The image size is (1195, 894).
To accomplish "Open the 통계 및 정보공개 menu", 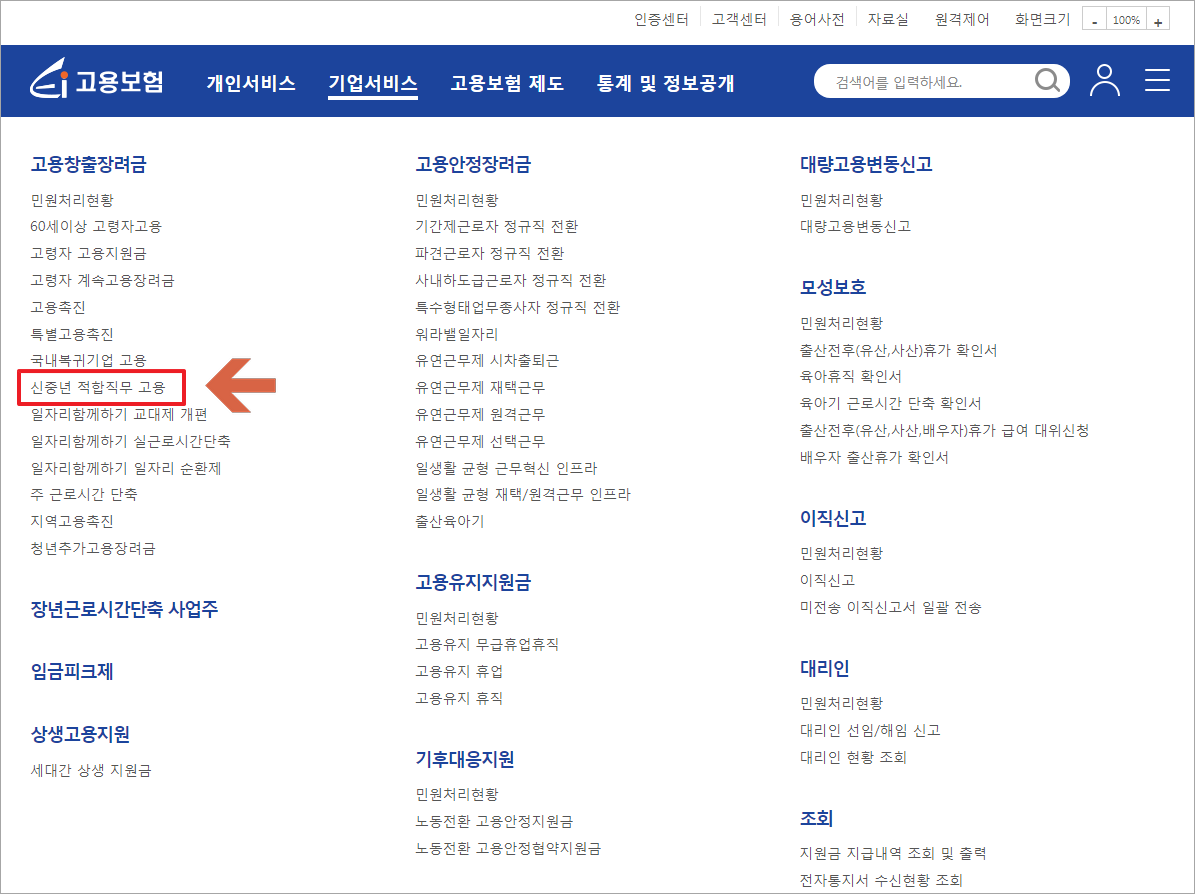I will (666, 84).
